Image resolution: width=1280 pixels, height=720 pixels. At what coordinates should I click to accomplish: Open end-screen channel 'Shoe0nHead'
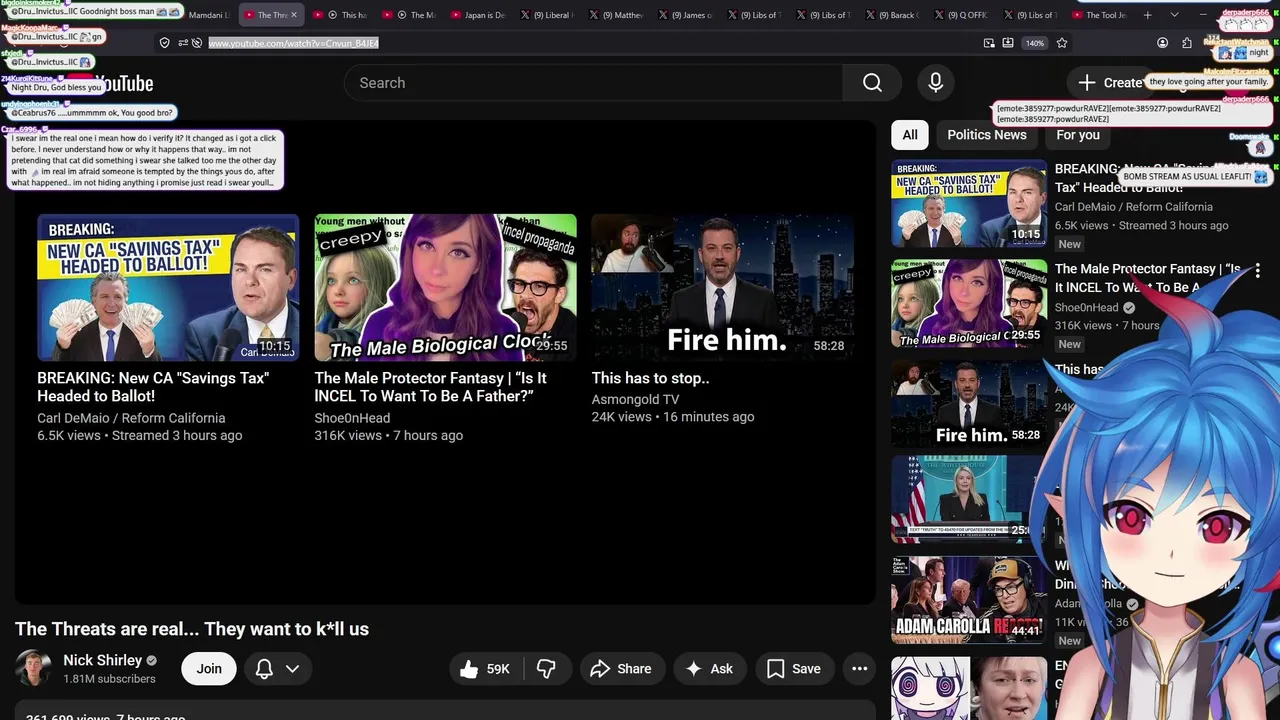coord(352,418)
